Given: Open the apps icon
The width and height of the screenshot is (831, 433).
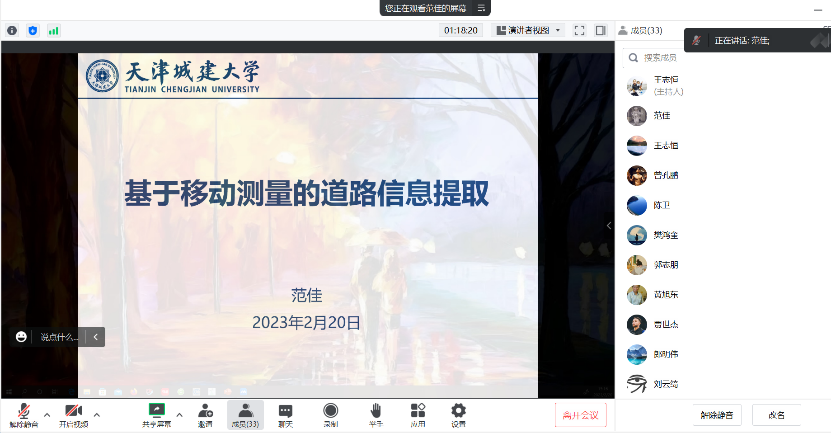Looking at the screenshot, I should [418, 415].
